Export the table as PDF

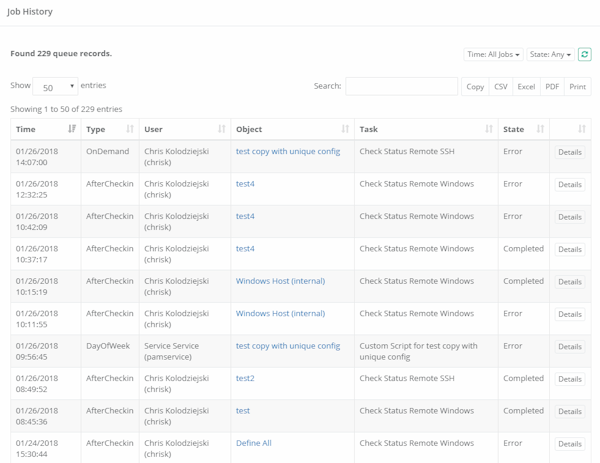tap(552, 87)
